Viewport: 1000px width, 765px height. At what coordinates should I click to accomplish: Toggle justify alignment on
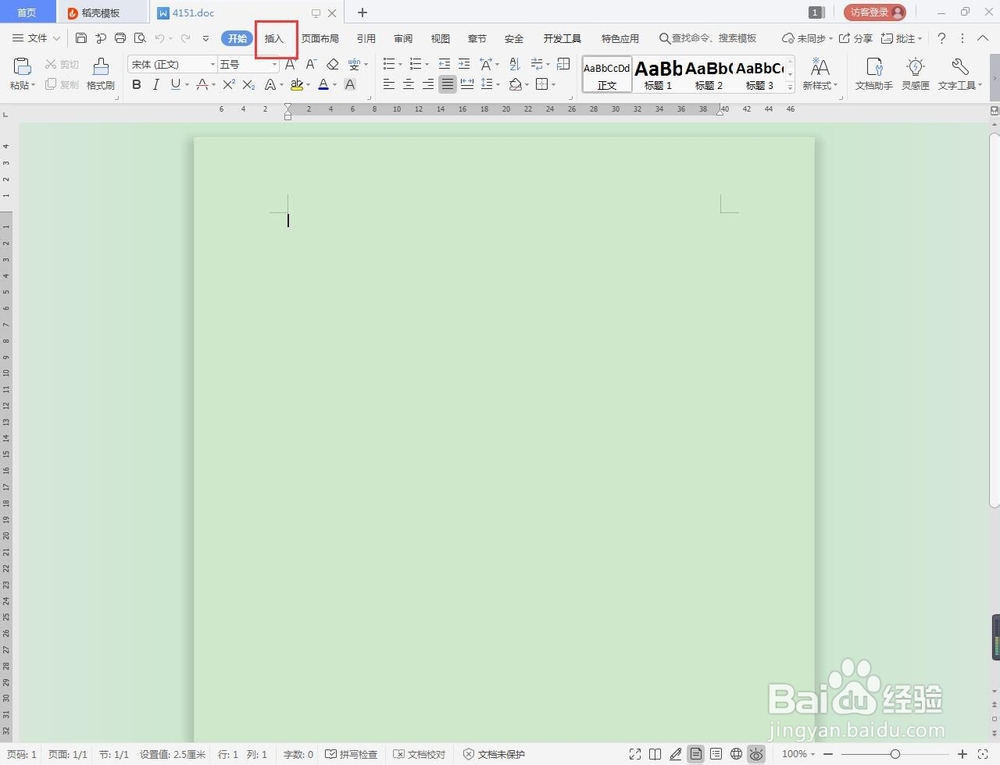(446, 84)
